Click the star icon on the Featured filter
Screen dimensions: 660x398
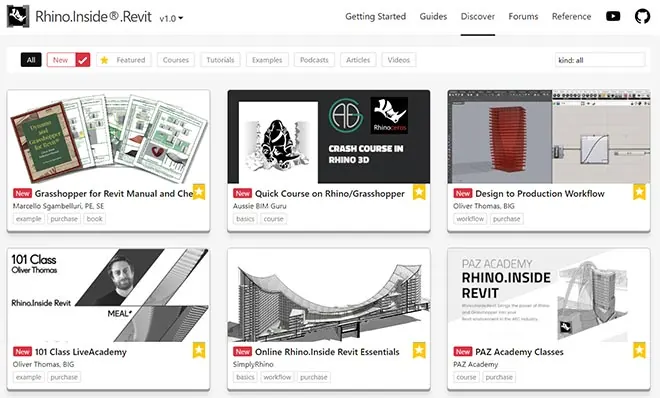[x=104, y=60]
